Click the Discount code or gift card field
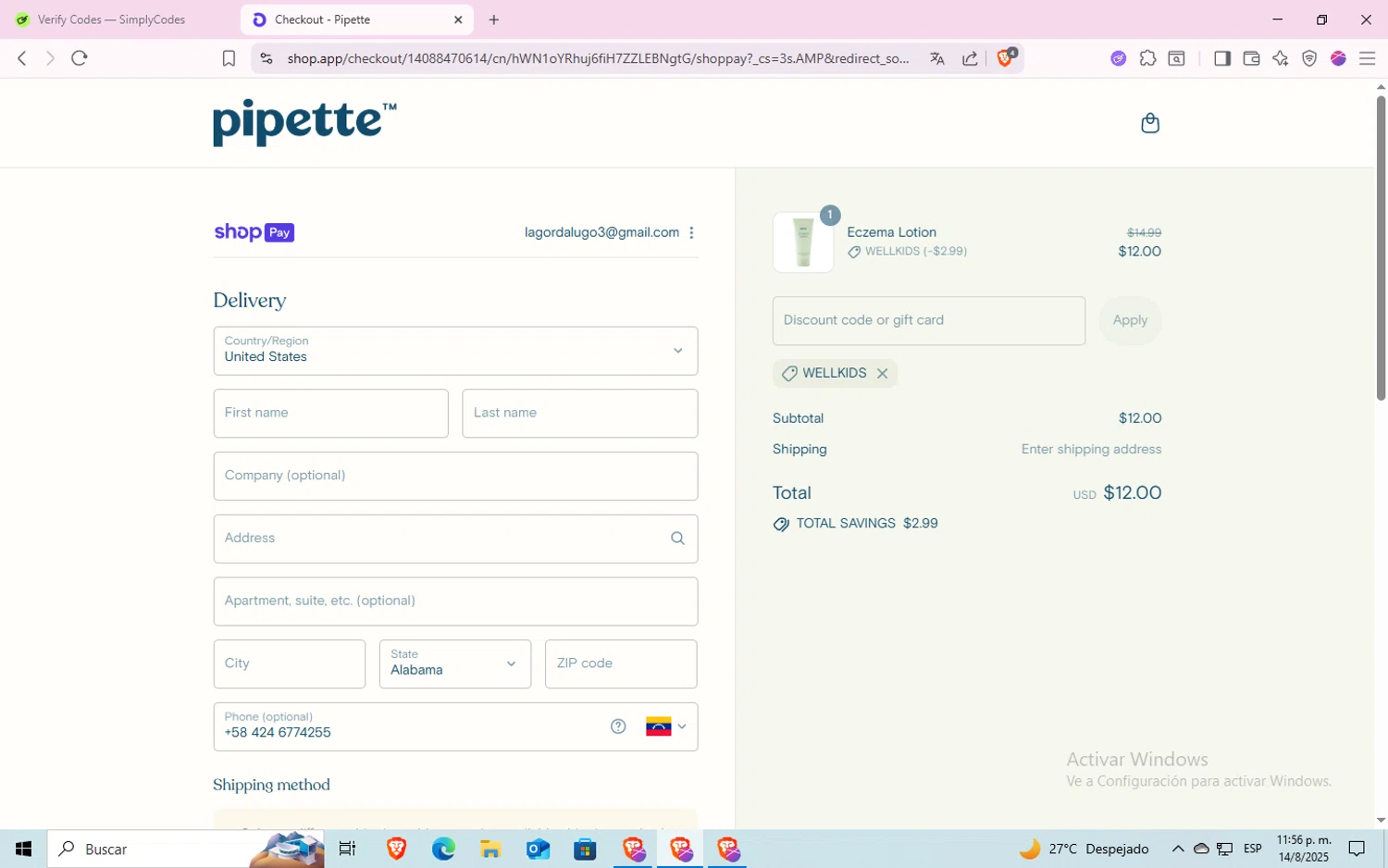 coord(929,321)
